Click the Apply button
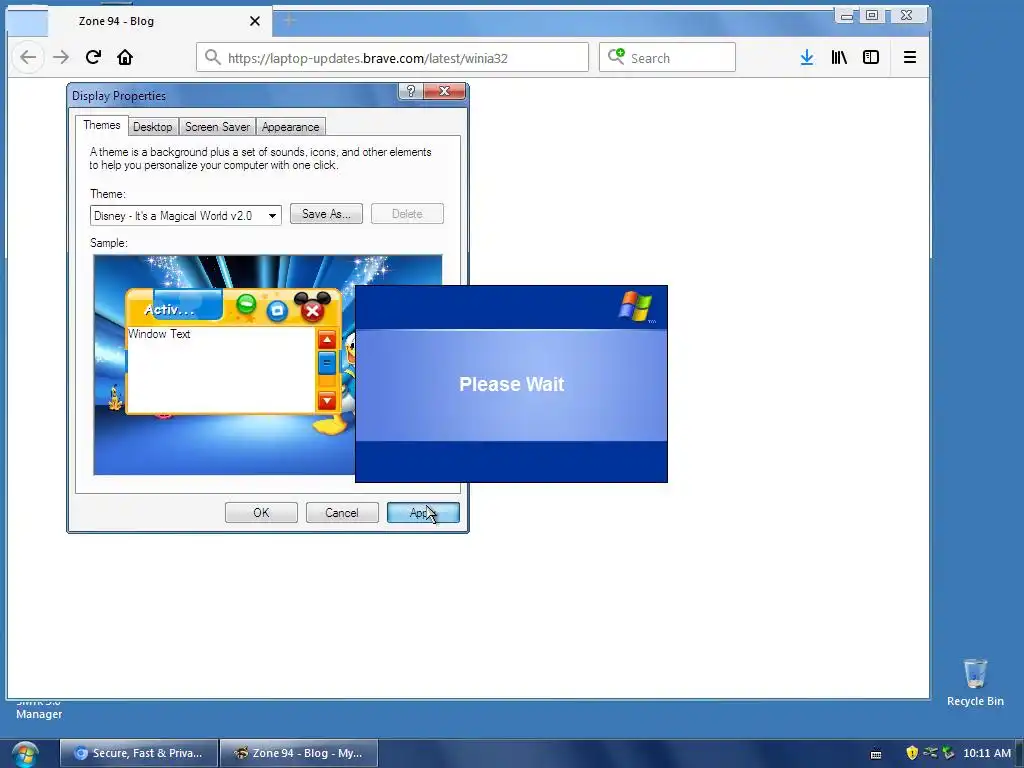 (x=423, y=513)
